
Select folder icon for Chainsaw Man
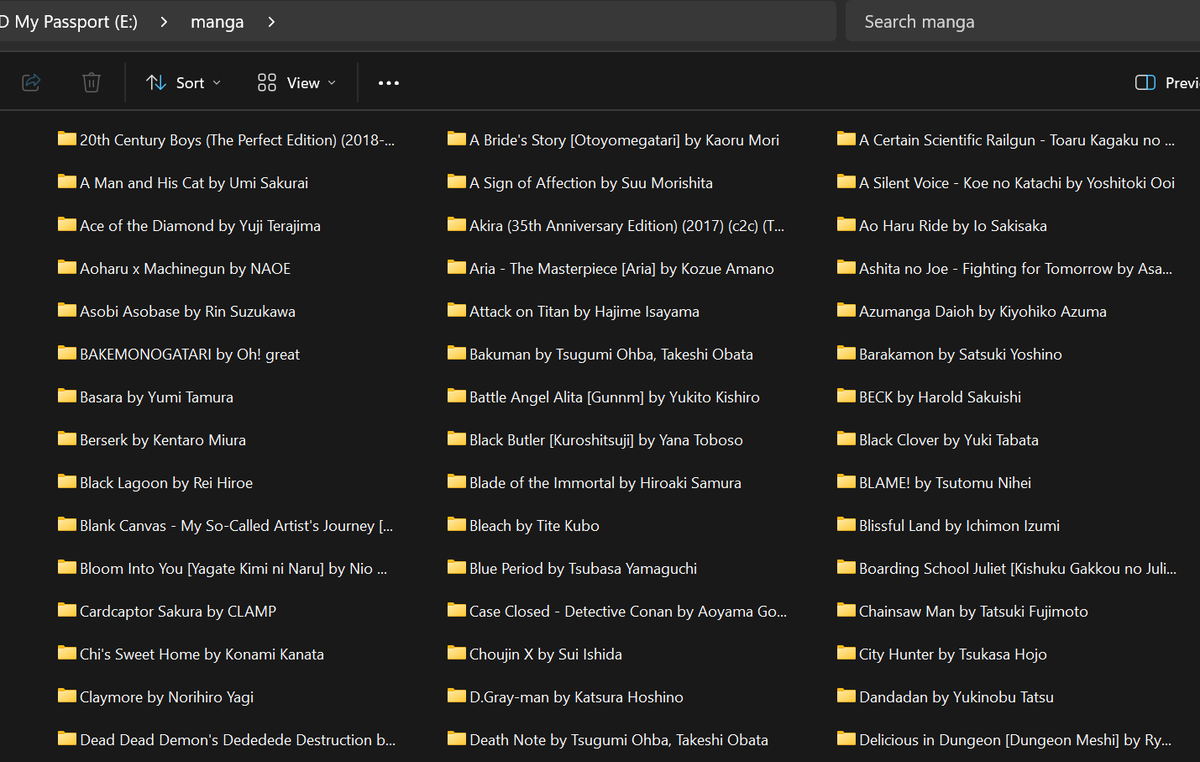(846, 612)
